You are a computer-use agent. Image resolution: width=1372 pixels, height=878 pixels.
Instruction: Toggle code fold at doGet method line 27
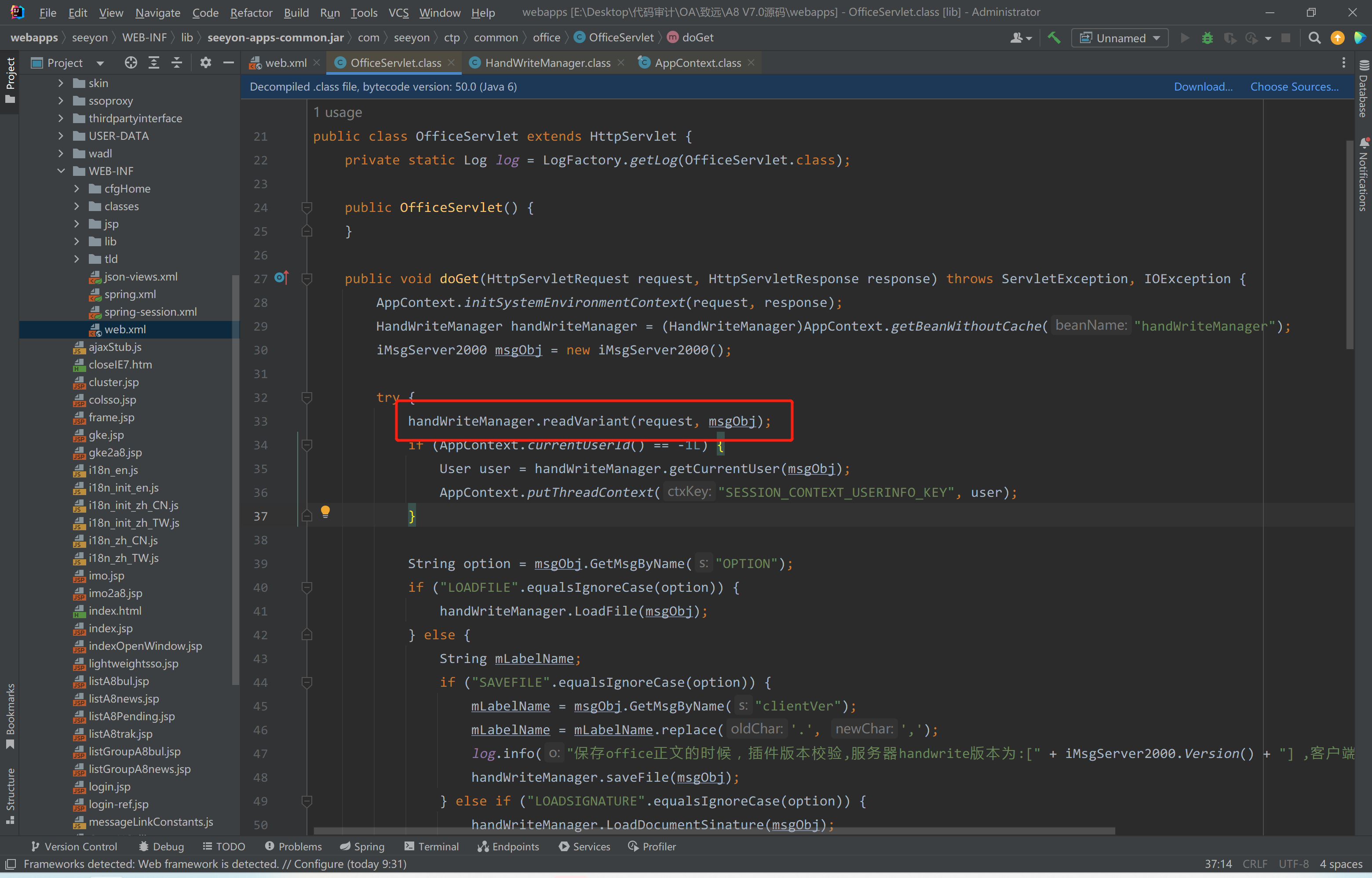(x=307, y=278)
